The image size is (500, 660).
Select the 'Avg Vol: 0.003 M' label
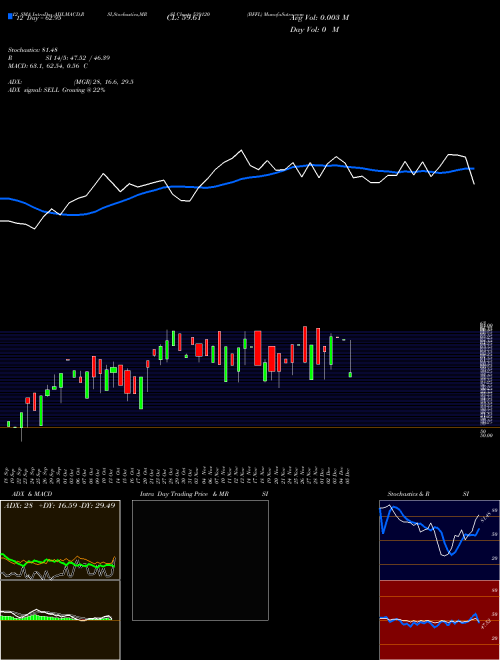[x=319, y=18]
